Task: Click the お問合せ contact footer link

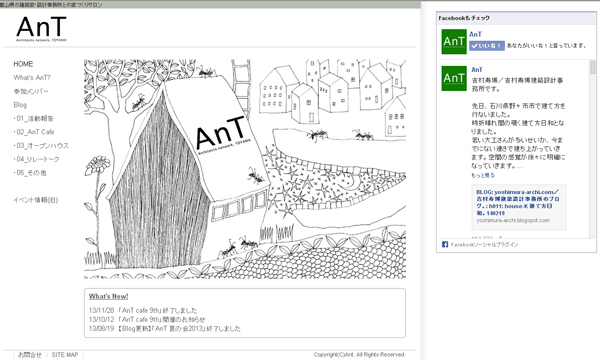Action: (29, 355)
